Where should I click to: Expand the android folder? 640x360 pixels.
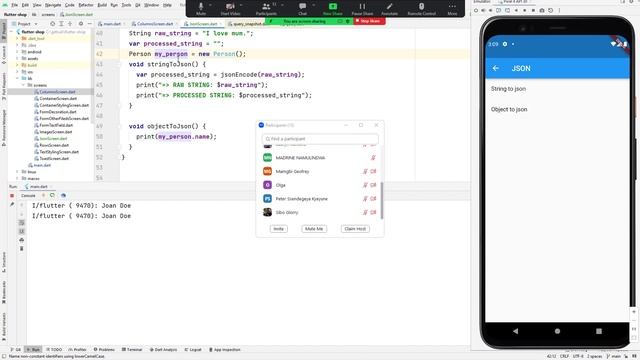(x=17, y=52)
